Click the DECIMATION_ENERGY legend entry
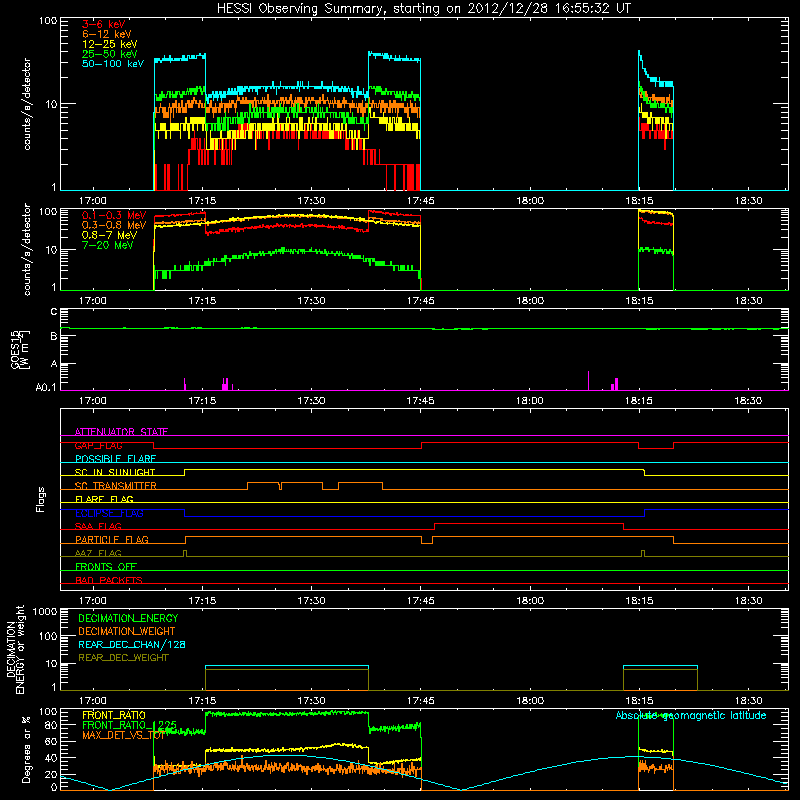The height and width of the screenshot is (800, 800). point(128,618)
